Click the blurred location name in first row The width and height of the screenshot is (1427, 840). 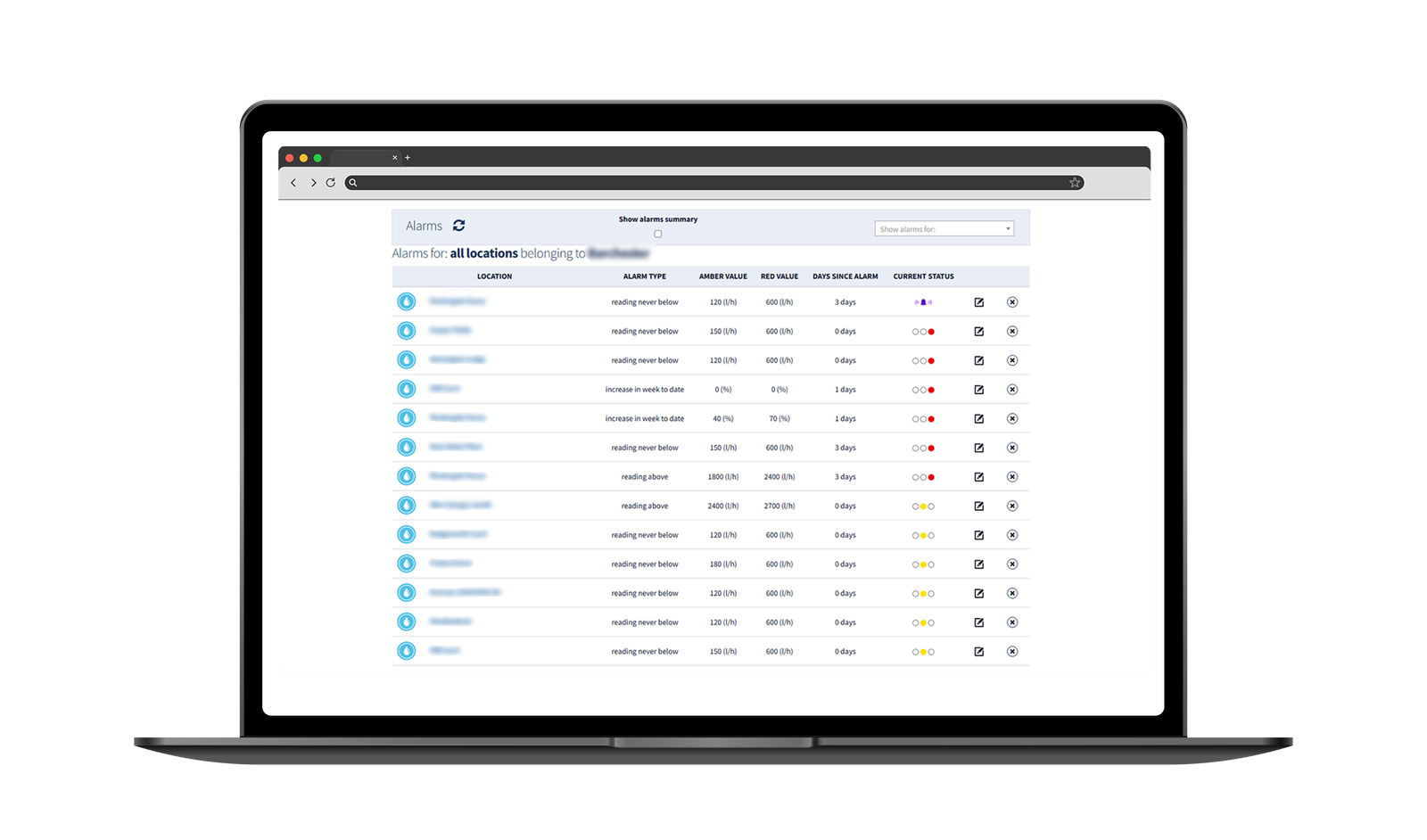457,301
